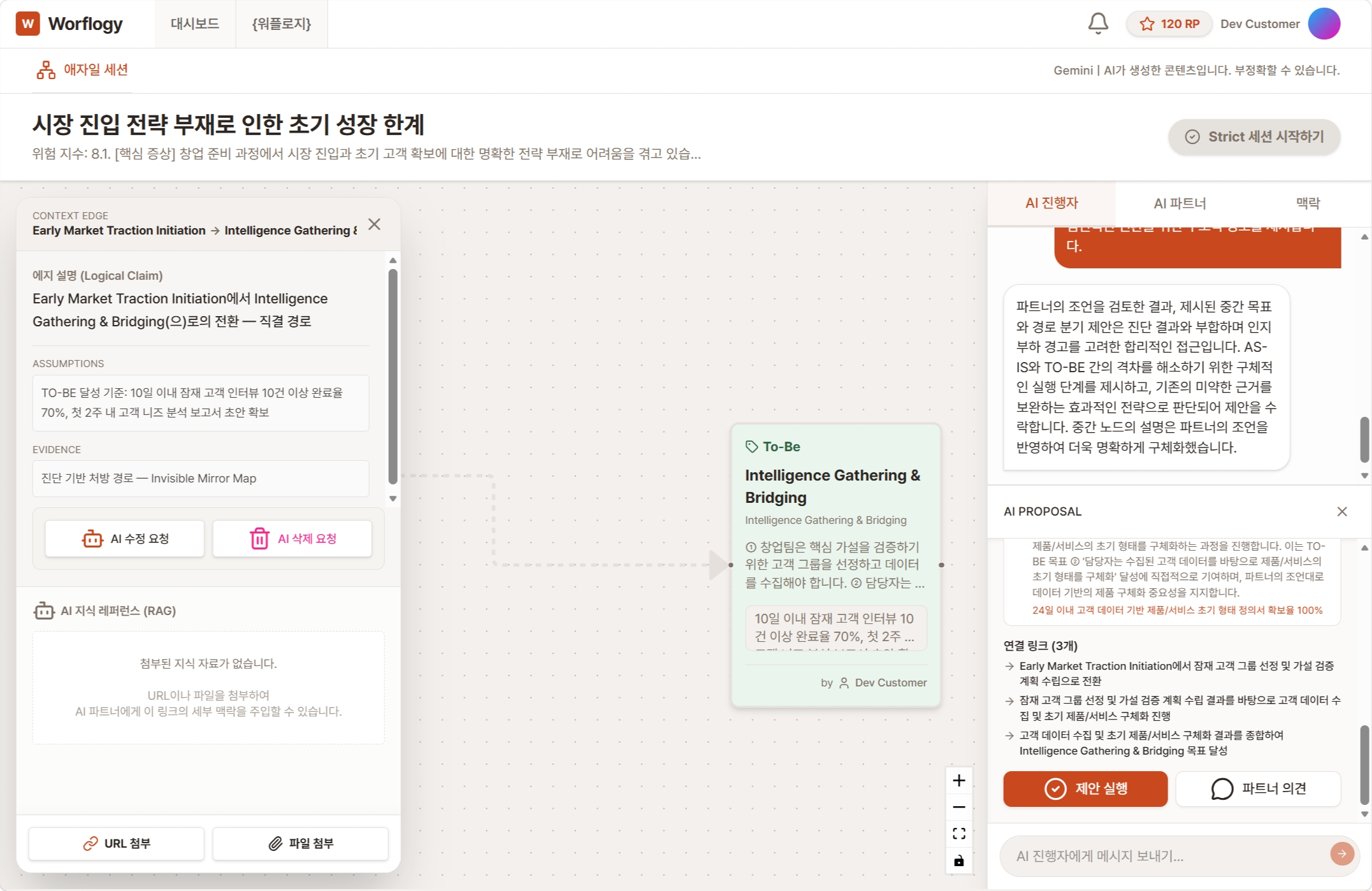Click the first 연결 링크 Early Market item
Viewport: 1372px width, 891px height.
[x=1173, y=674]
